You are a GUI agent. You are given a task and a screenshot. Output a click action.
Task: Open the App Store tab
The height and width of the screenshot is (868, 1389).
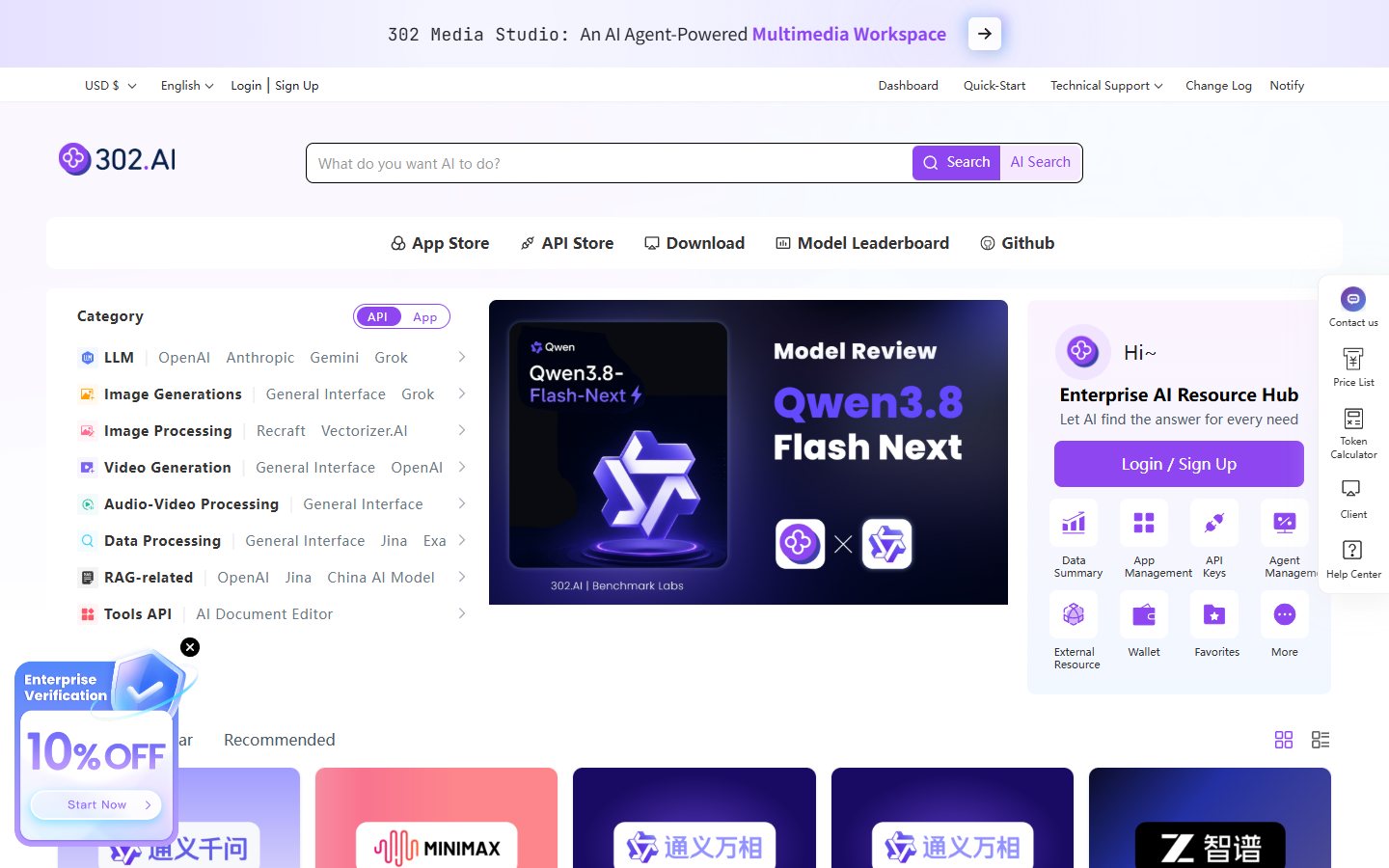pos(440,243)
